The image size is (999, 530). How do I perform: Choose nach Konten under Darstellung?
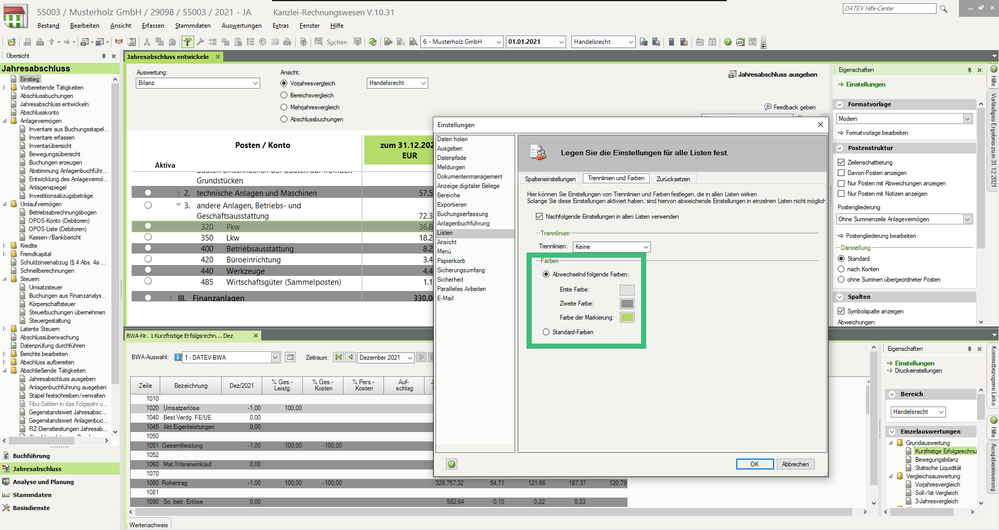tap(841, 269)
